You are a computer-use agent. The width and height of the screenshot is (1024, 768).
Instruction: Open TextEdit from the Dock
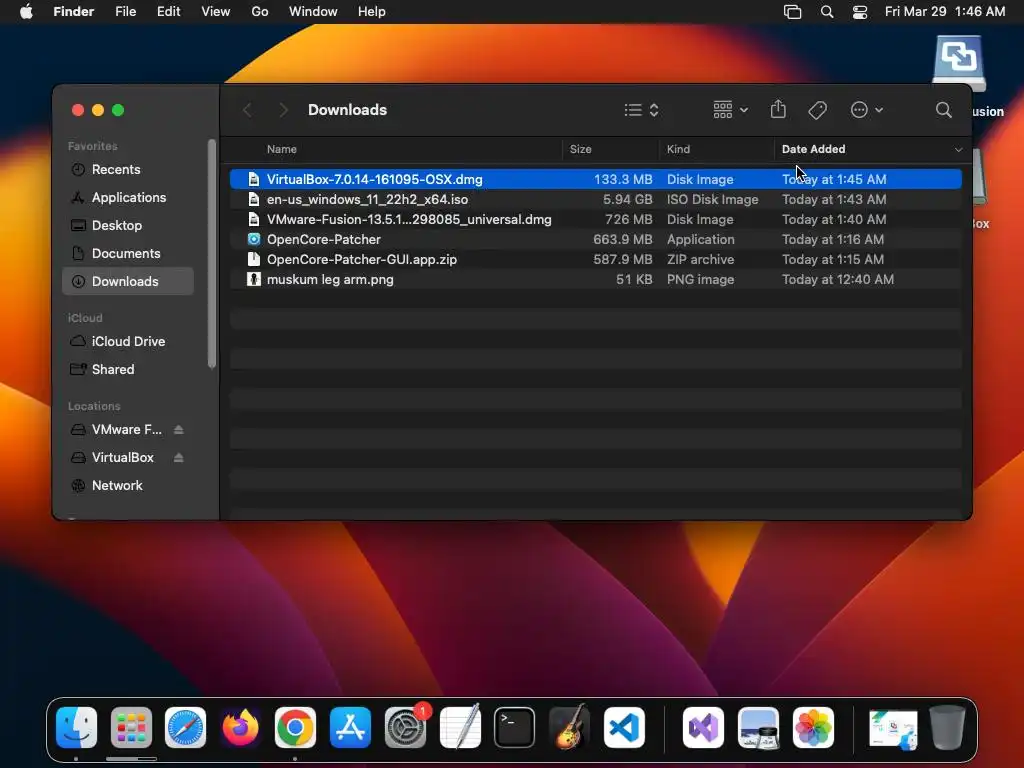pyautogui.click(x=460, y=728)
